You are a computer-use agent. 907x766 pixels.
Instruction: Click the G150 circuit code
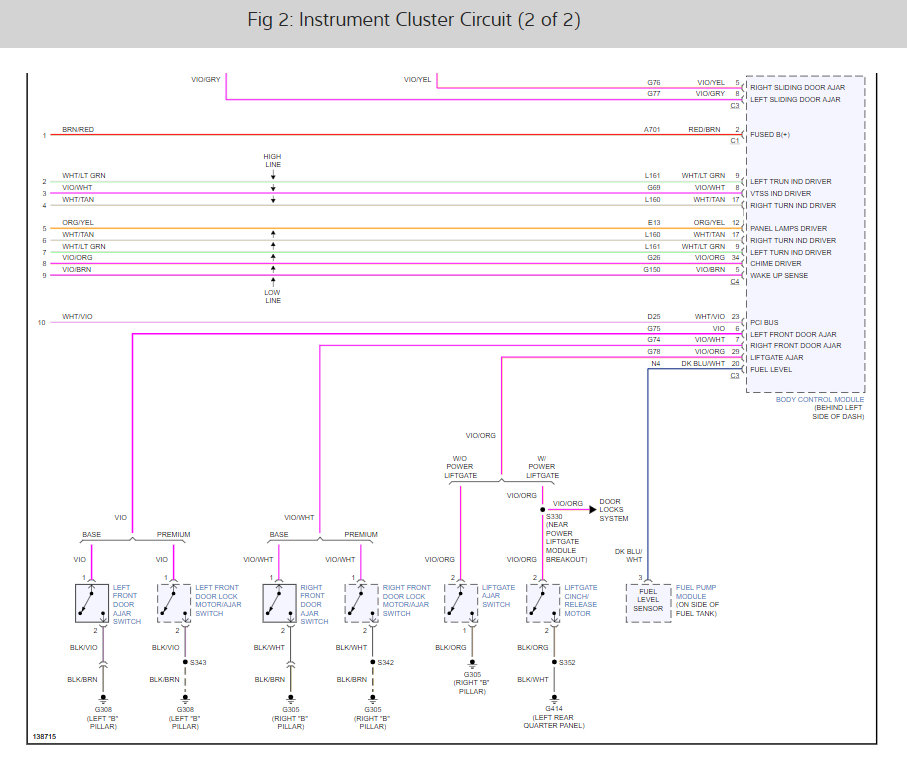point(651,270)
